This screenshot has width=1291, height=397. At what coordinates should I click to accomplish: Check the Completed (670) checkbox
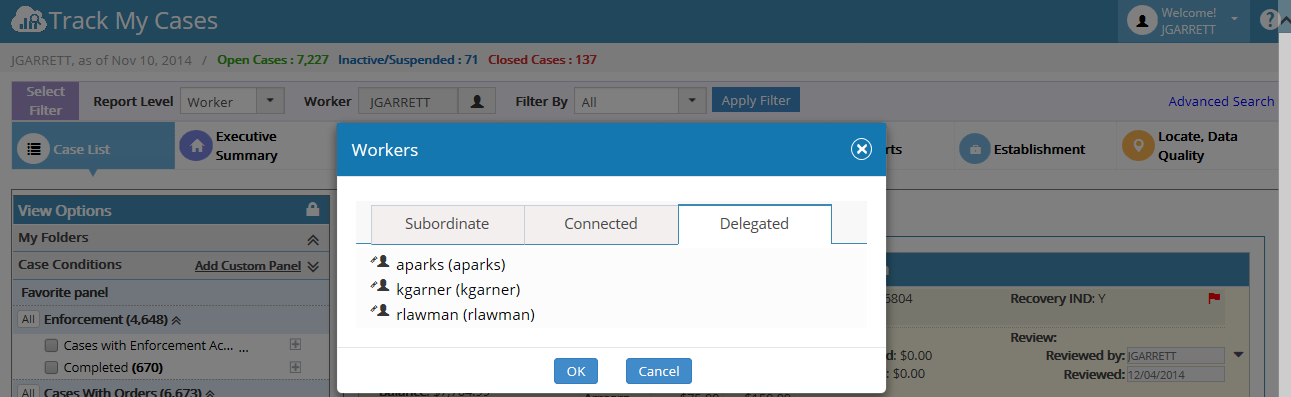[52, 368]
